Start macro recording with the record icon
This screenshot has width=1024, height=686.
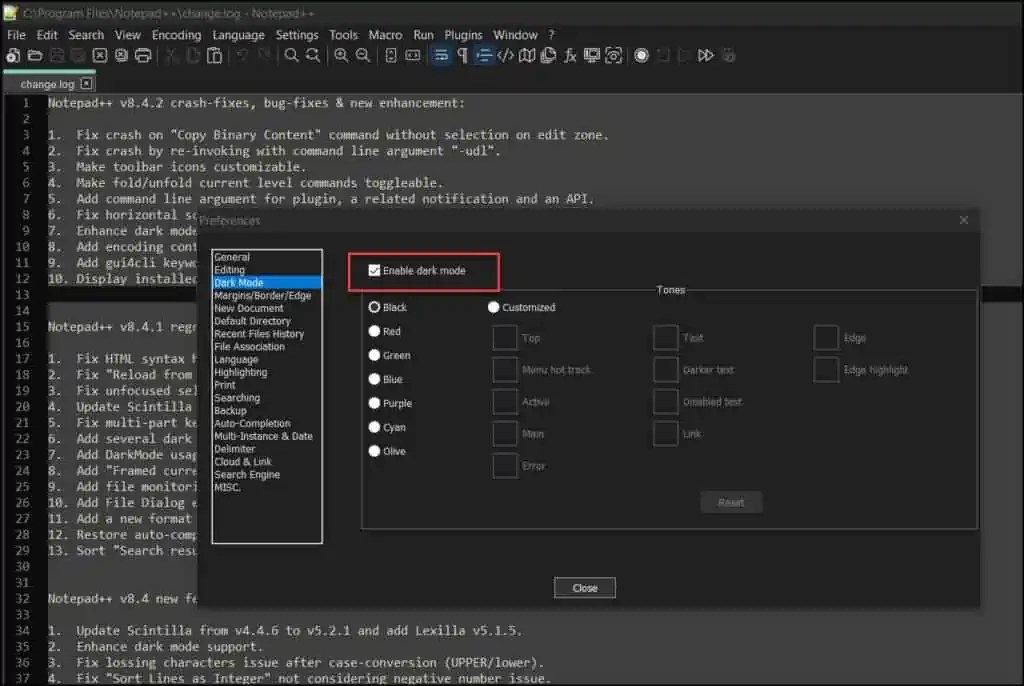click(641, 56)
